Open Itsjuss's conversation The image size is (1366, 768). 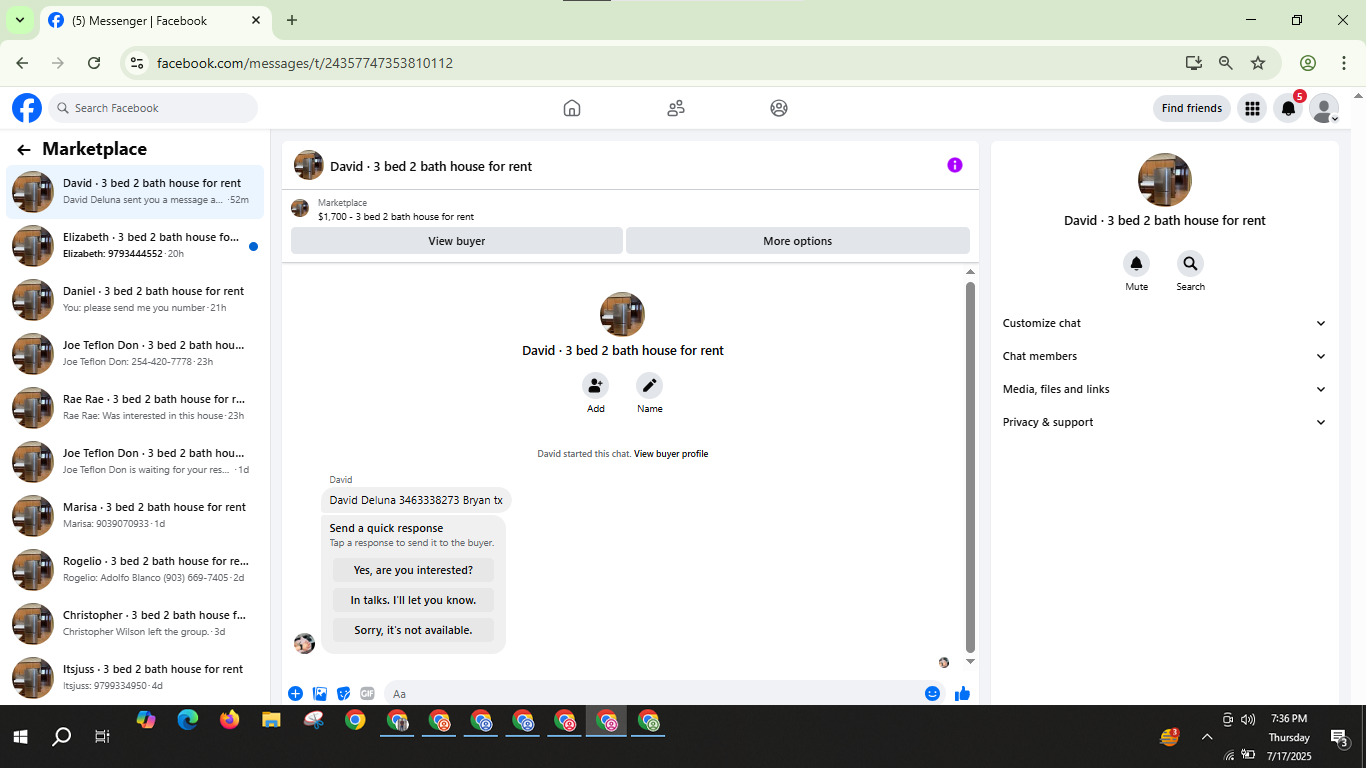[x=135, y=677]
